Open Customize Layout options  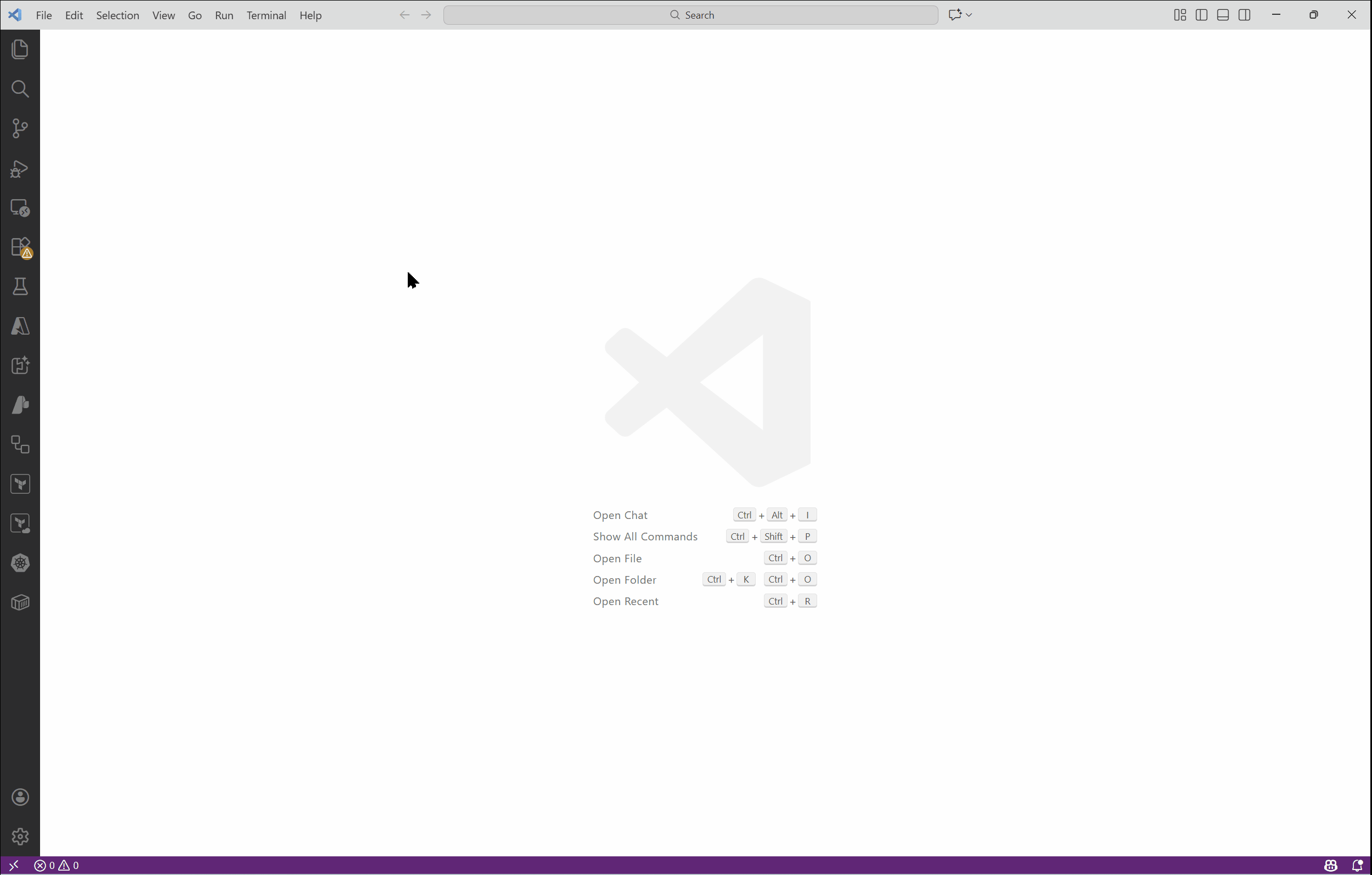tap(1180, 15)
